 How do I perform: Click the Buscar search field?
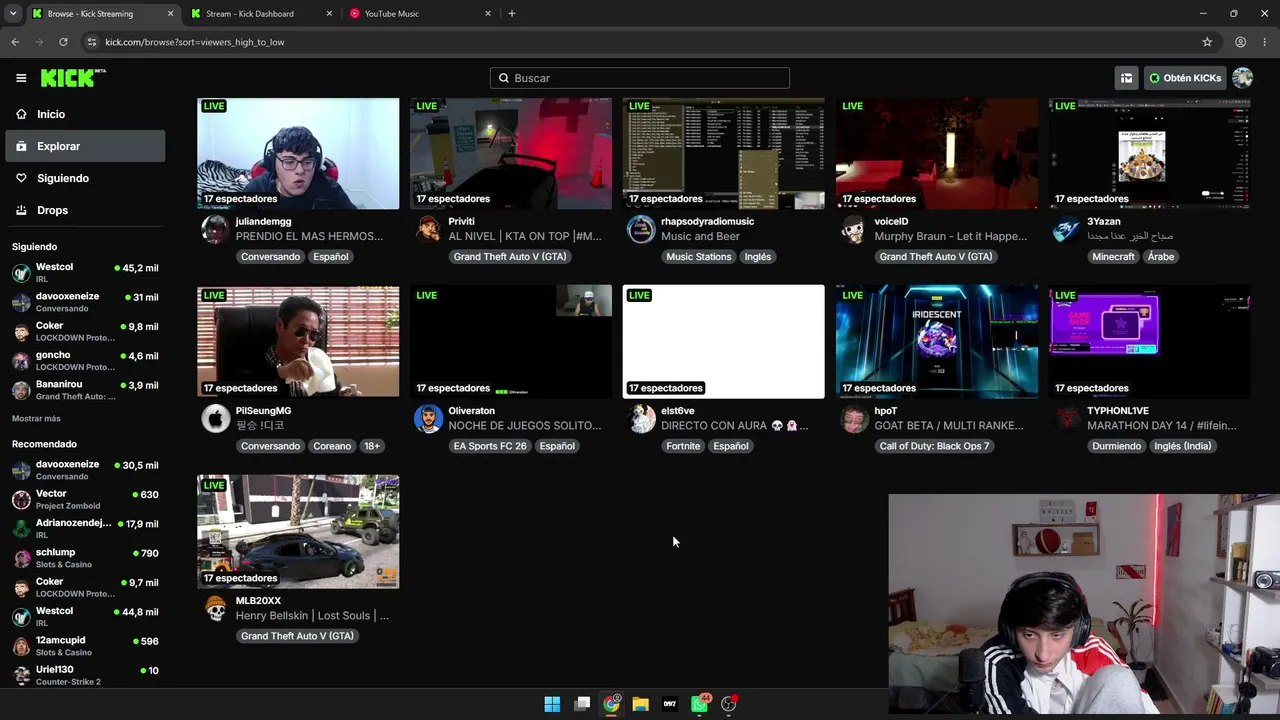pos(640,78)
